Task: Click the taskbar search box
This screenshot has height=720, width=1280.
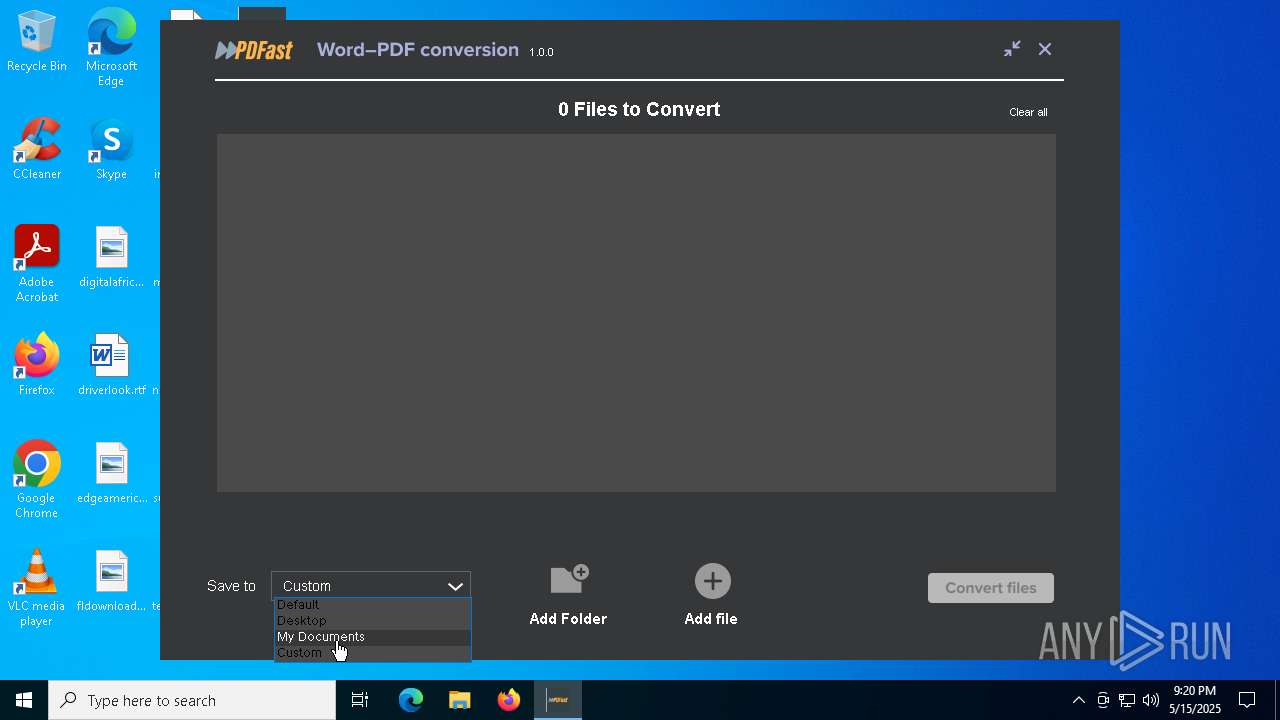Action: [192, 700]
